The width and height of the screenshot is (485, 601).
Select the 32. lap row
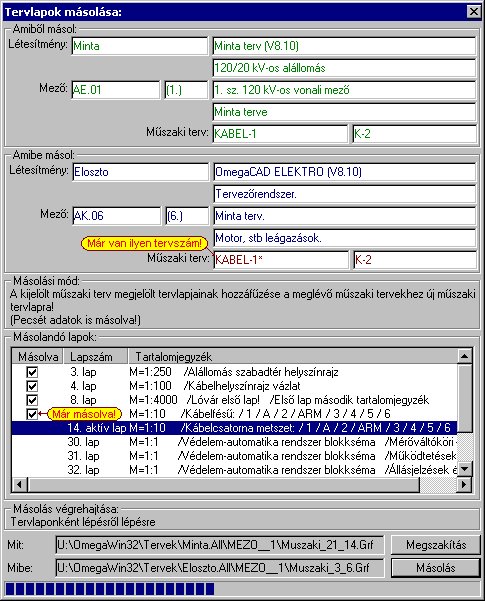coord(235,470)
